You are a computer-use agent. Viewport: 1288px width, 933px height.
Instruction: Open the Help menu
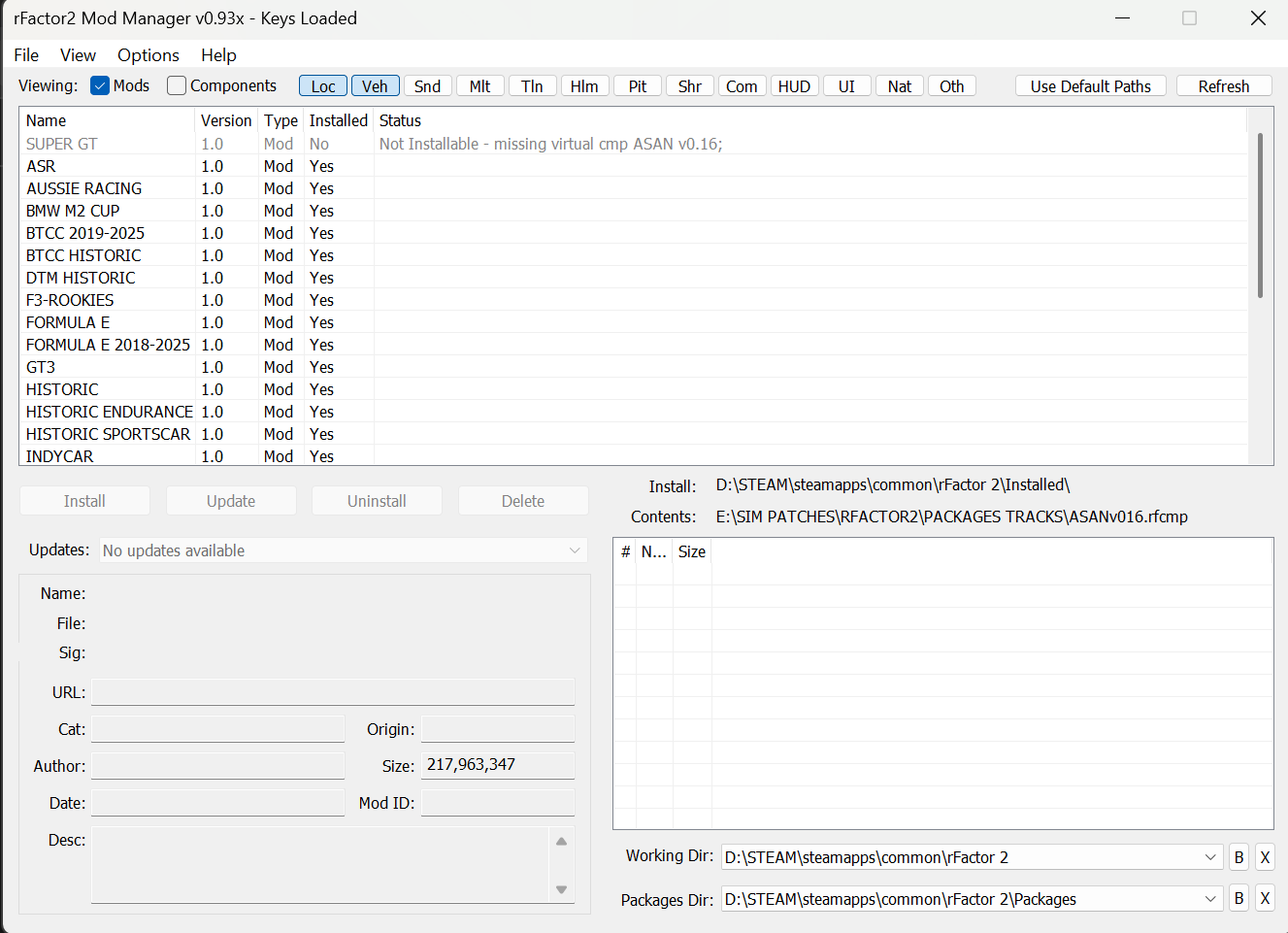pyautogui.click(x=218, y=55)
